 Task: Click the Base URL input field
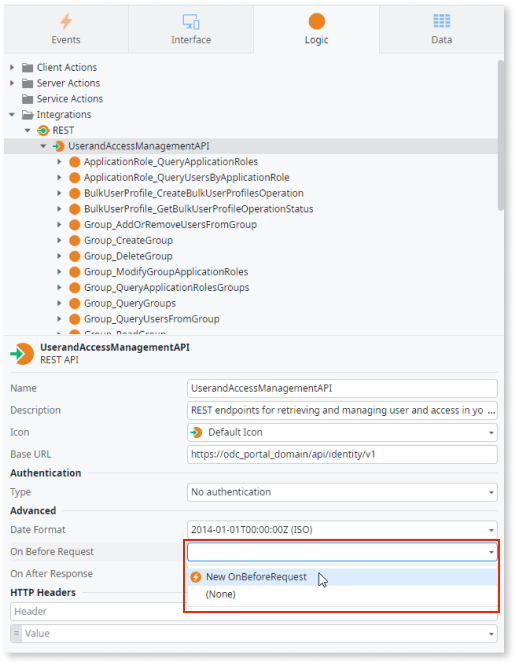point(342,455)
